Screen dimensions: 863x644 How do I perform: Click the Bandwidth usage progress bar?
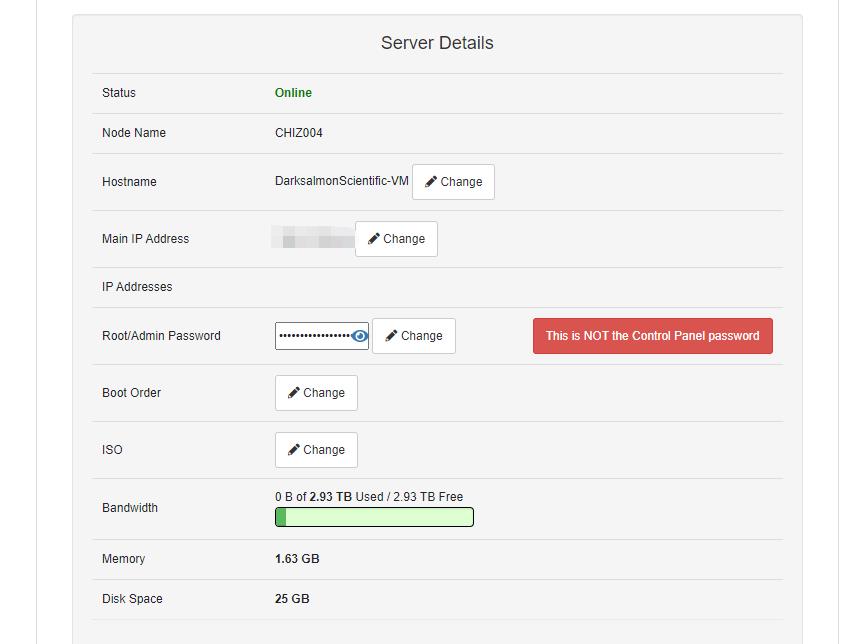374,517
